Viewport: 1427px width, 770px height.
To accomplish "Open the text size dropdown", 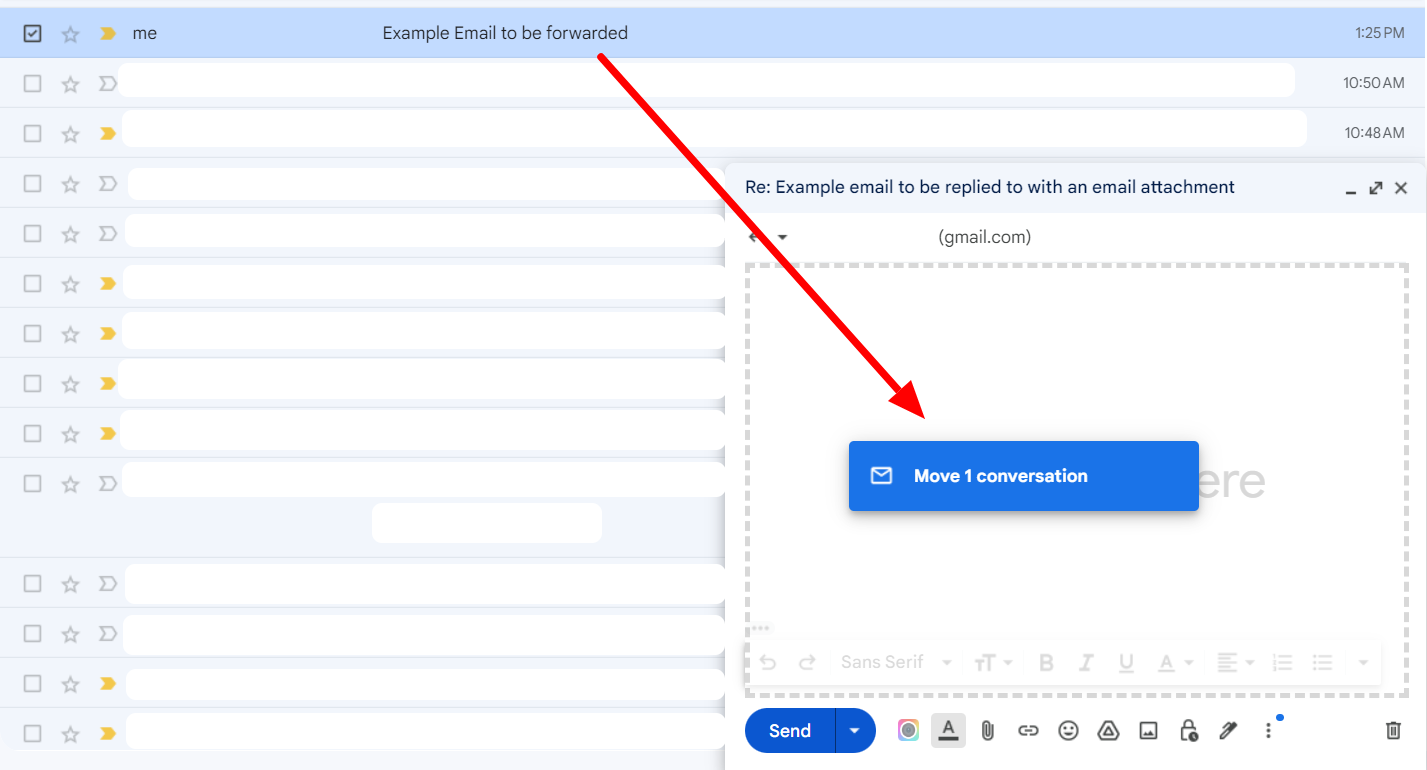I will point(994,662).
